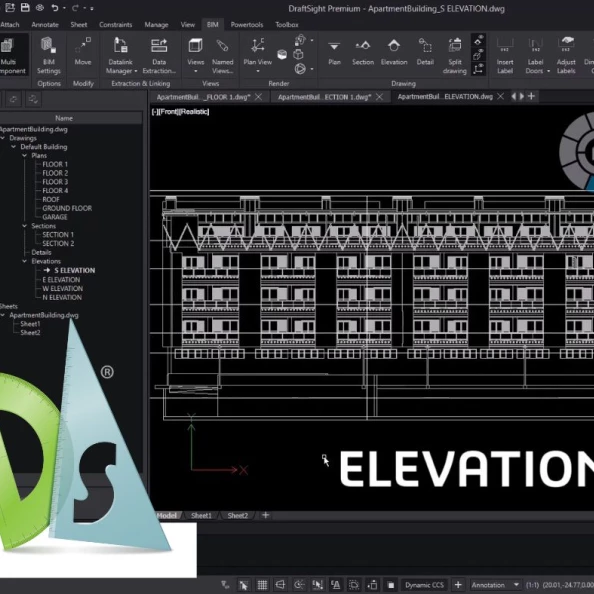Toggle Ortho mode in the status bar
The image size is (594, 594).
pyautogui.click(x=280, y=585)
